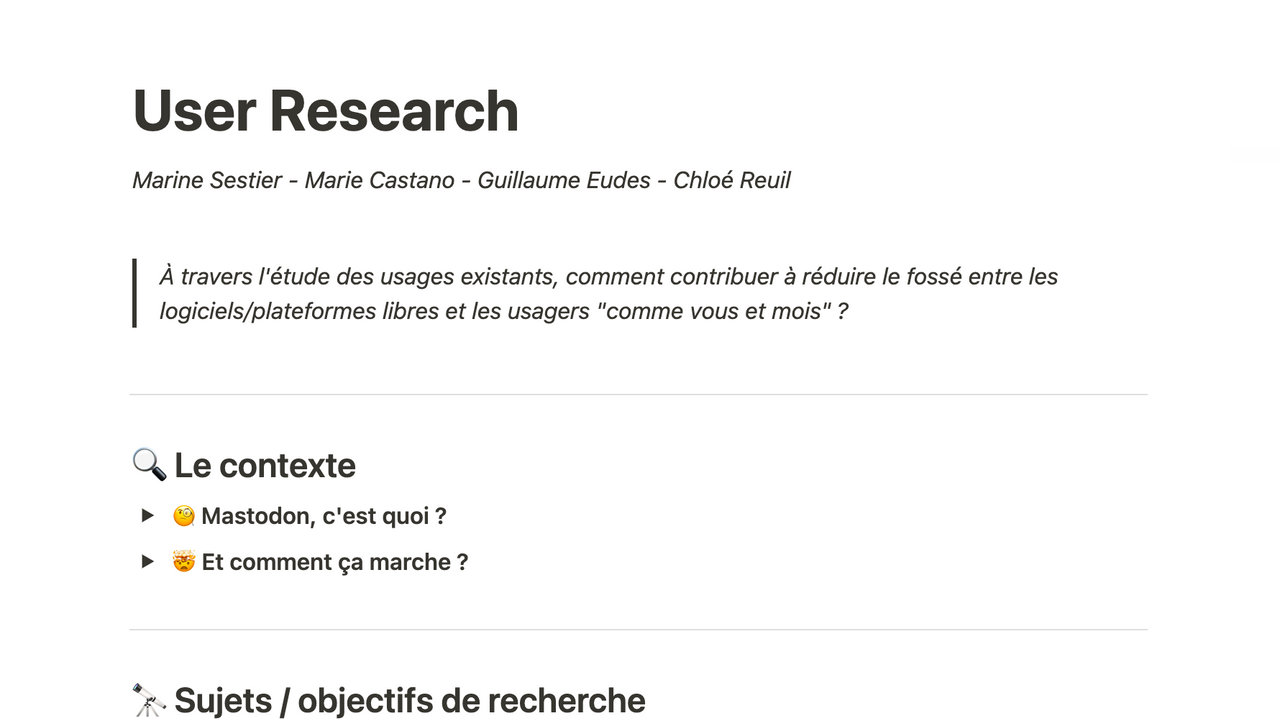Click the name Marine Sestier
The width and height of the screenshot is (1280, 720).
(x=207, y=180)
